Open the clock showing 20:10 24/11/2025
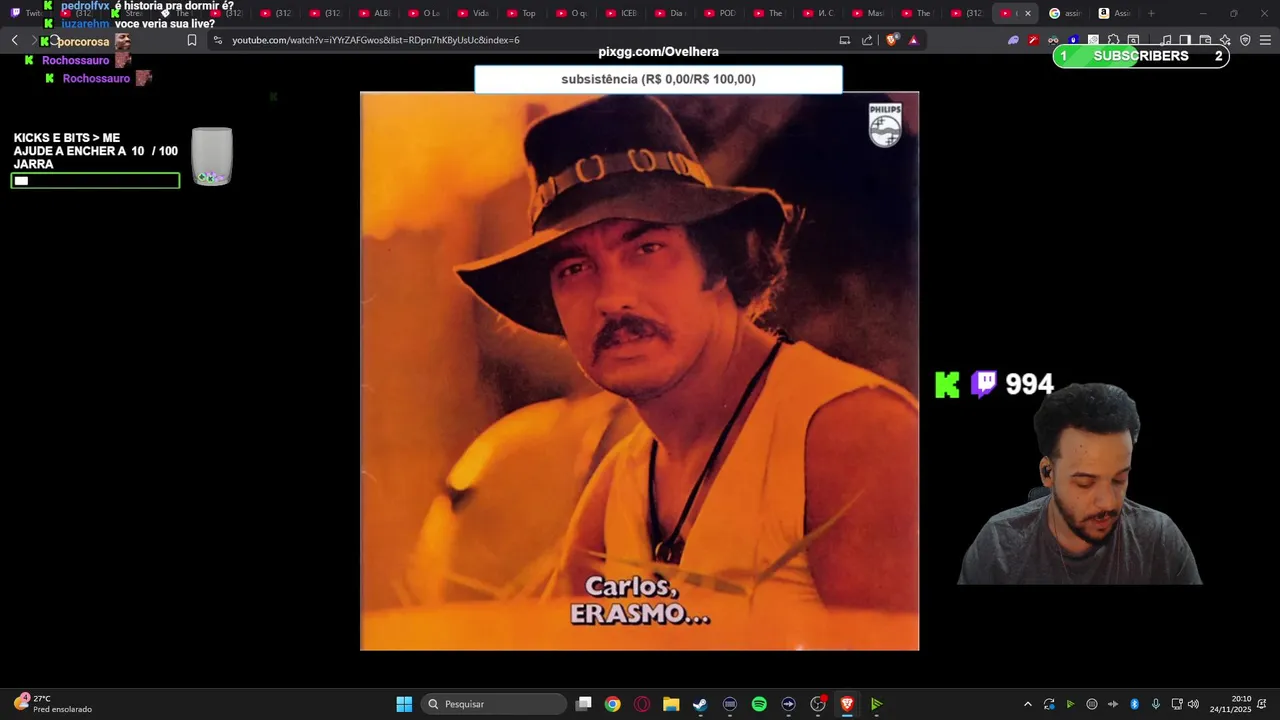Image resolution: width=1280 pixels, height=720 pixels. point(1232,704)
